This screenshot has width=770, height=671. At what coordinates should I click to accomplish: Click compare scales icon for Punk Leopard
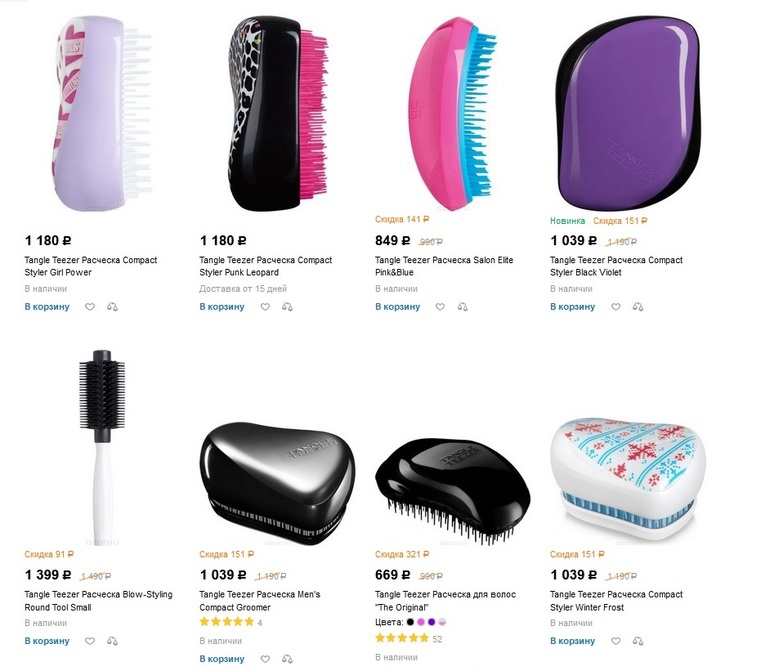287,307
